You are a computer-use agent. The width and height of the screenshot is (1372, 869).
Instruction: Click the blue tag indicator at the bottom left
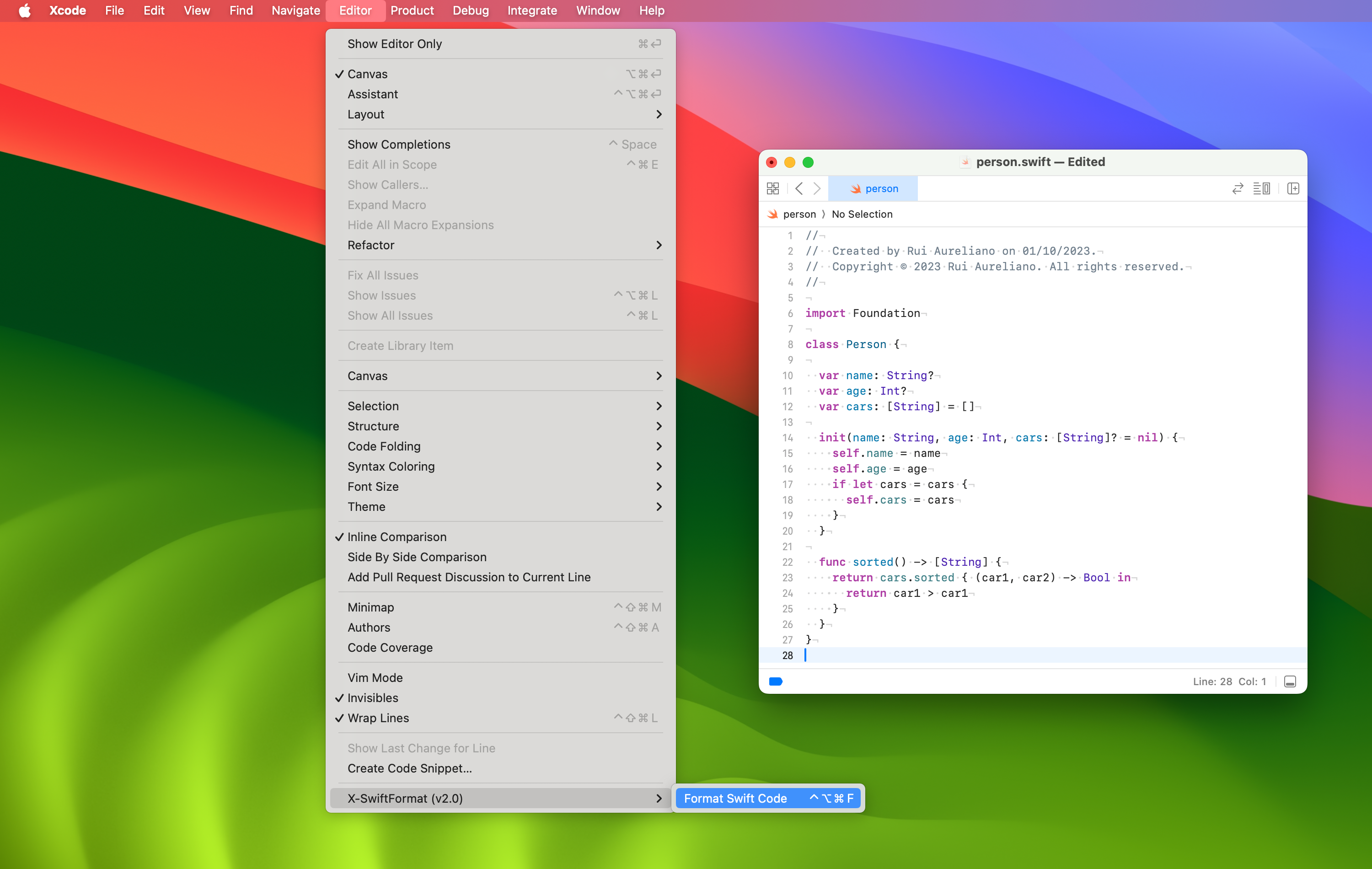click(776, 681)
